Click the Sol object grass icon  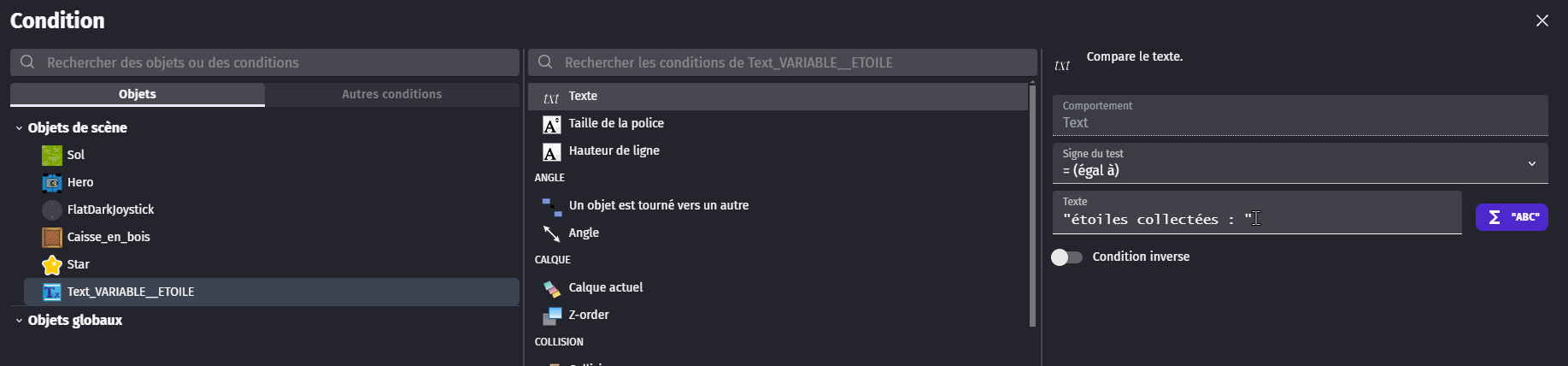(52, 155)
